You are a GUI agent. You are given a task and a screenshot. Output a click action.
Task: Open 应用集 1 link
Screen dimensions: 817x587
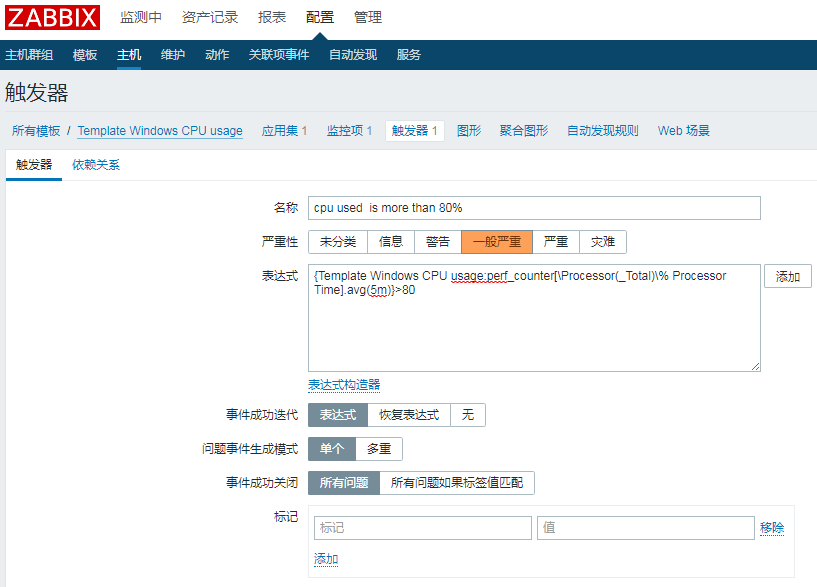[284, 131]
